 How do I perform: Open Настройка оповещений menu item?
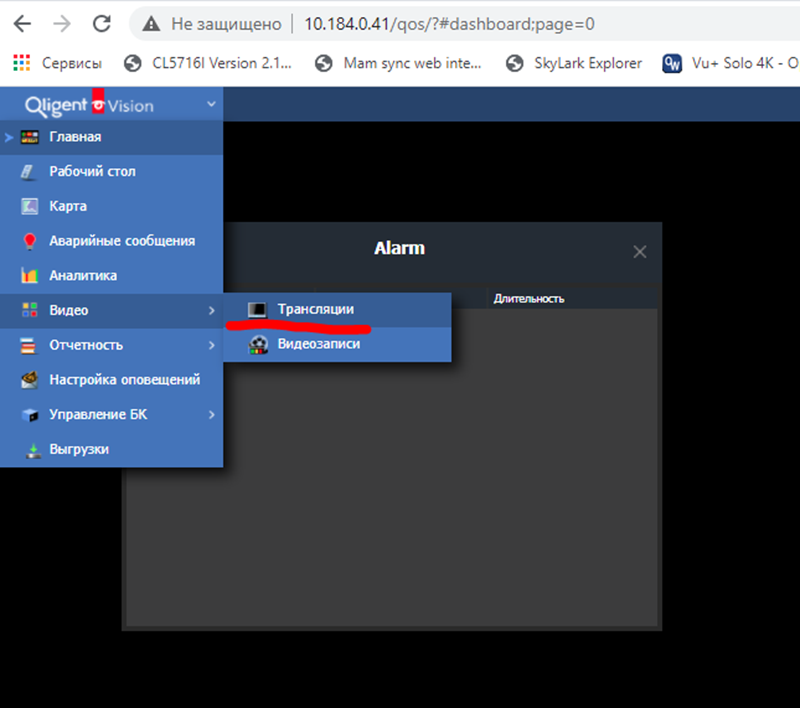[111, 380]
